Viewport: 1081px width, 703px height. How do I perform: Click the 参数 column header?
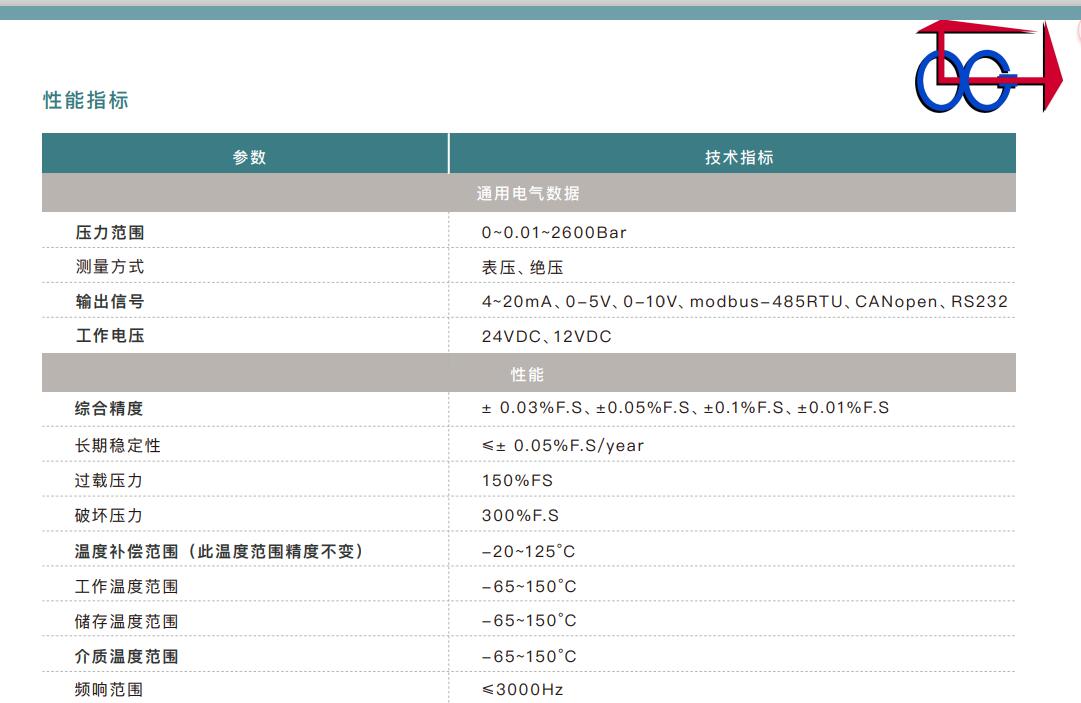click(249, 157)
